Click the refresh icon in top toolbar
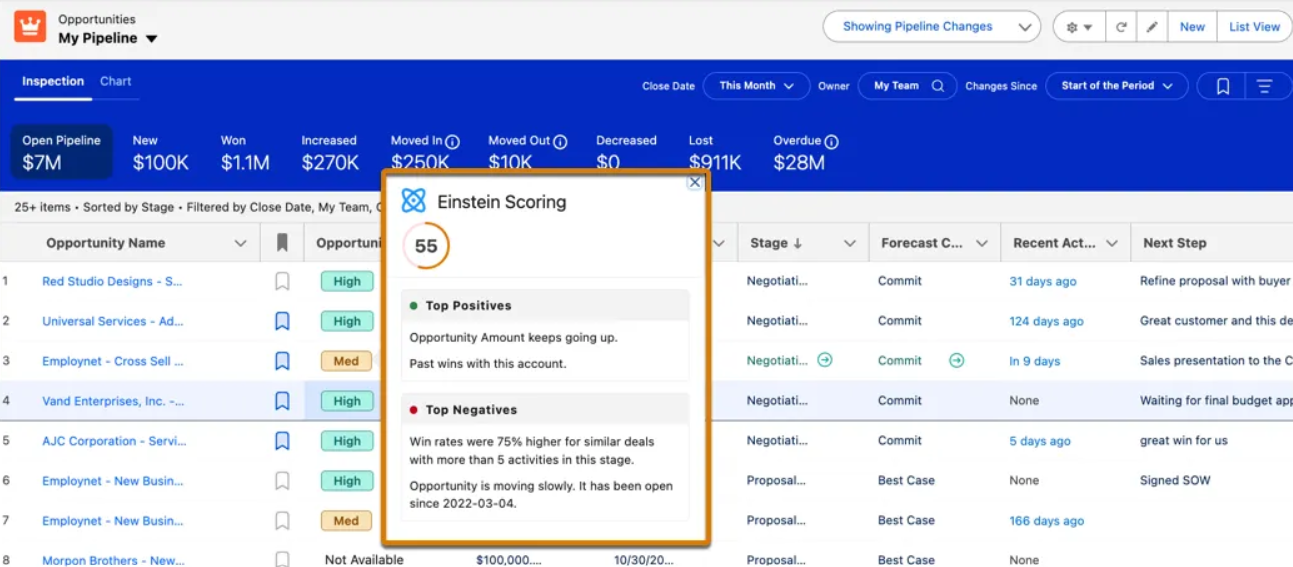 (1121, 27)
